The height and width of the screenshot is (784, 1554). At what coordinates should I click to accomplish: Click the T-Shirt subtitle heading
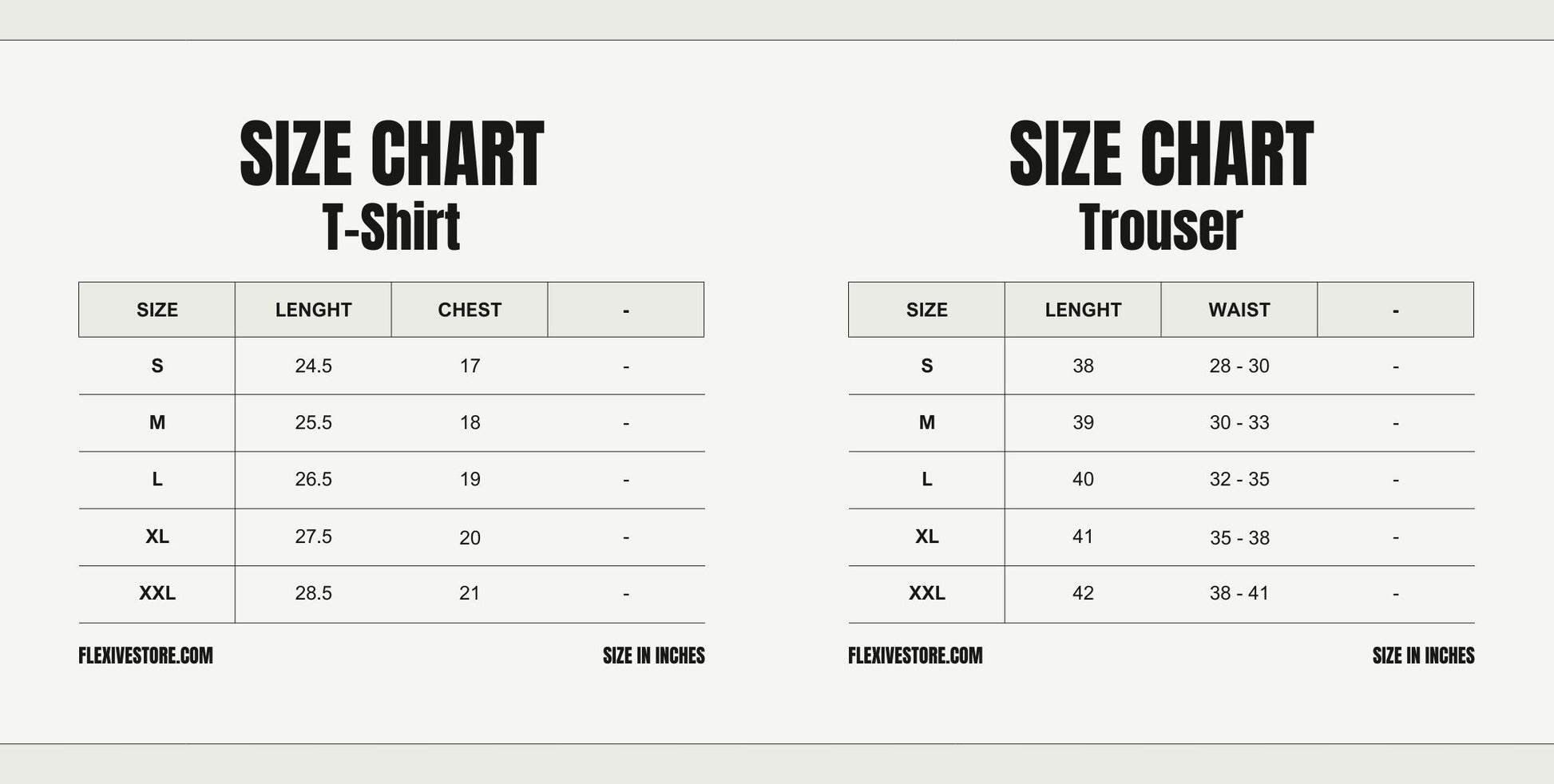(x=391, y=228)
